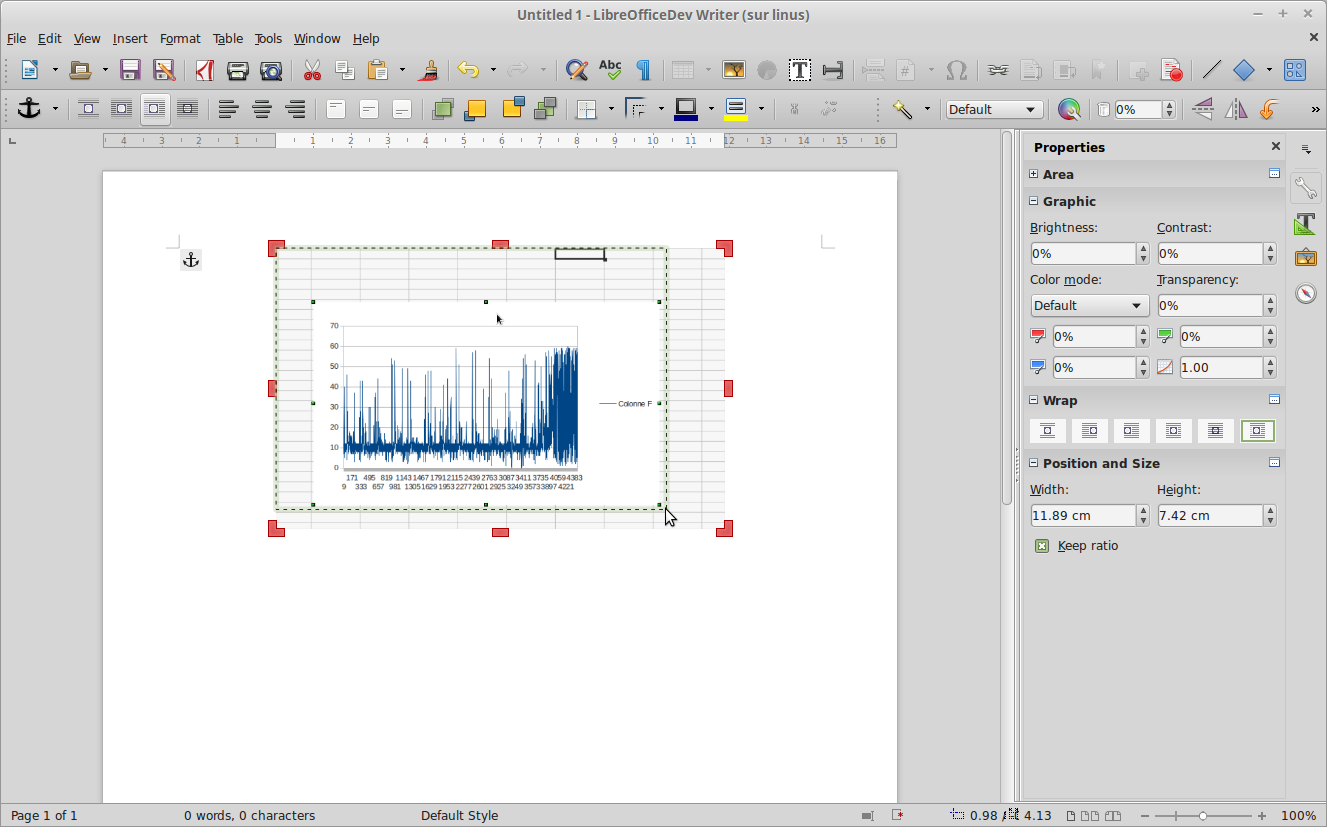Select the first Wrap option in sidebar

[1047, 431]
